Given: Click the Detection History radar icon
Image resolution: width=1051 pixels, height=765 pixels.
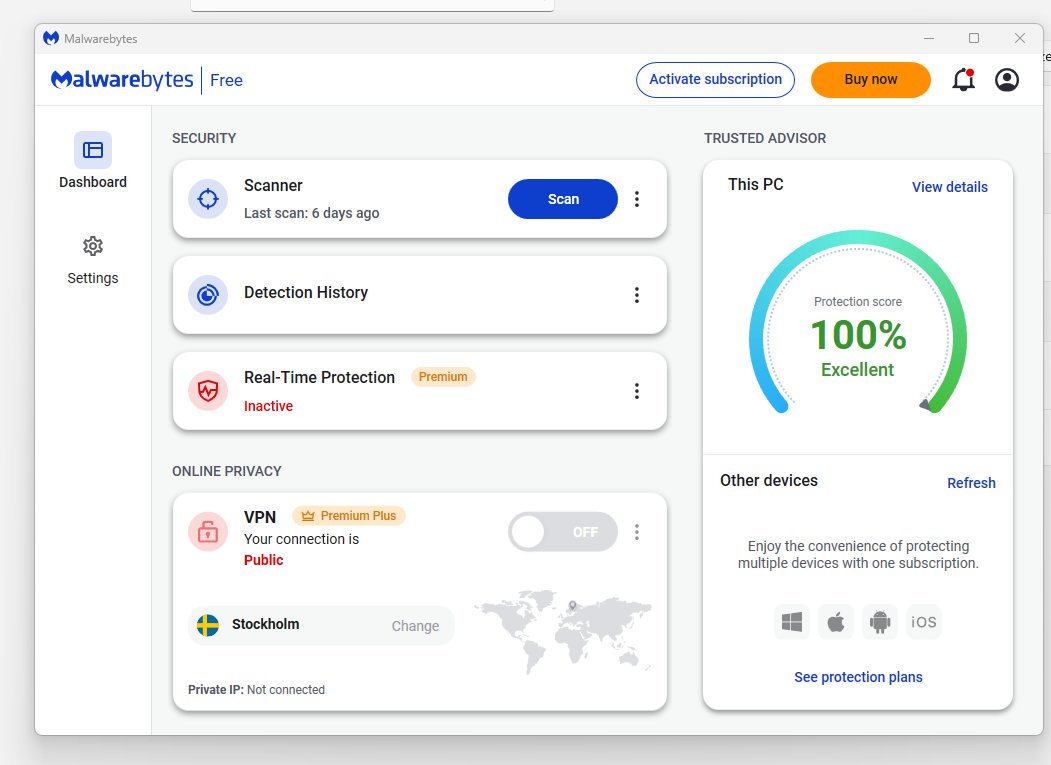Looking at the screenshot, I should pyautogui.click(x=208, y=295).
